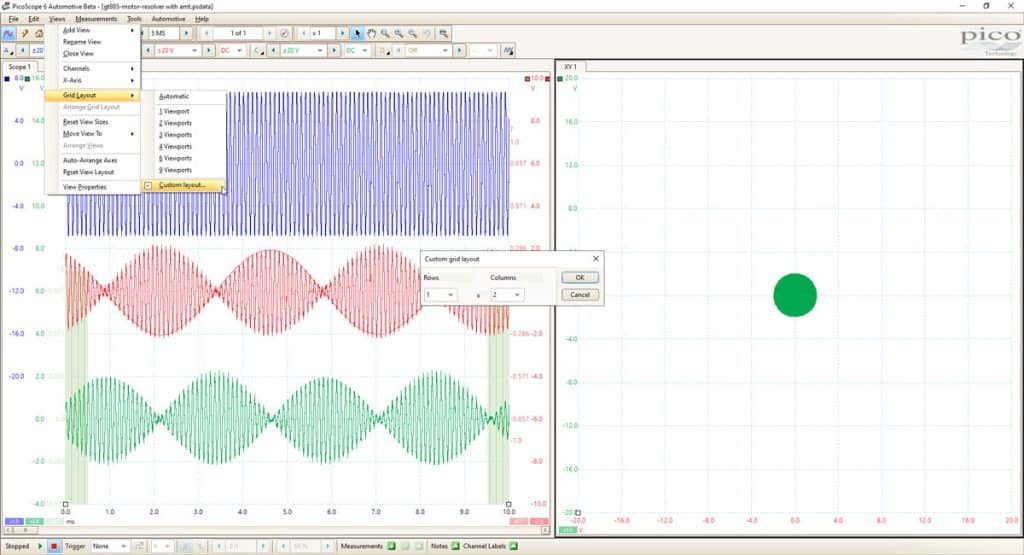Image resolution: width=1024 pixels, height=555 pixels.
Task: Increase zoom factor arrow next to x 1
Action: coord(342,33)
